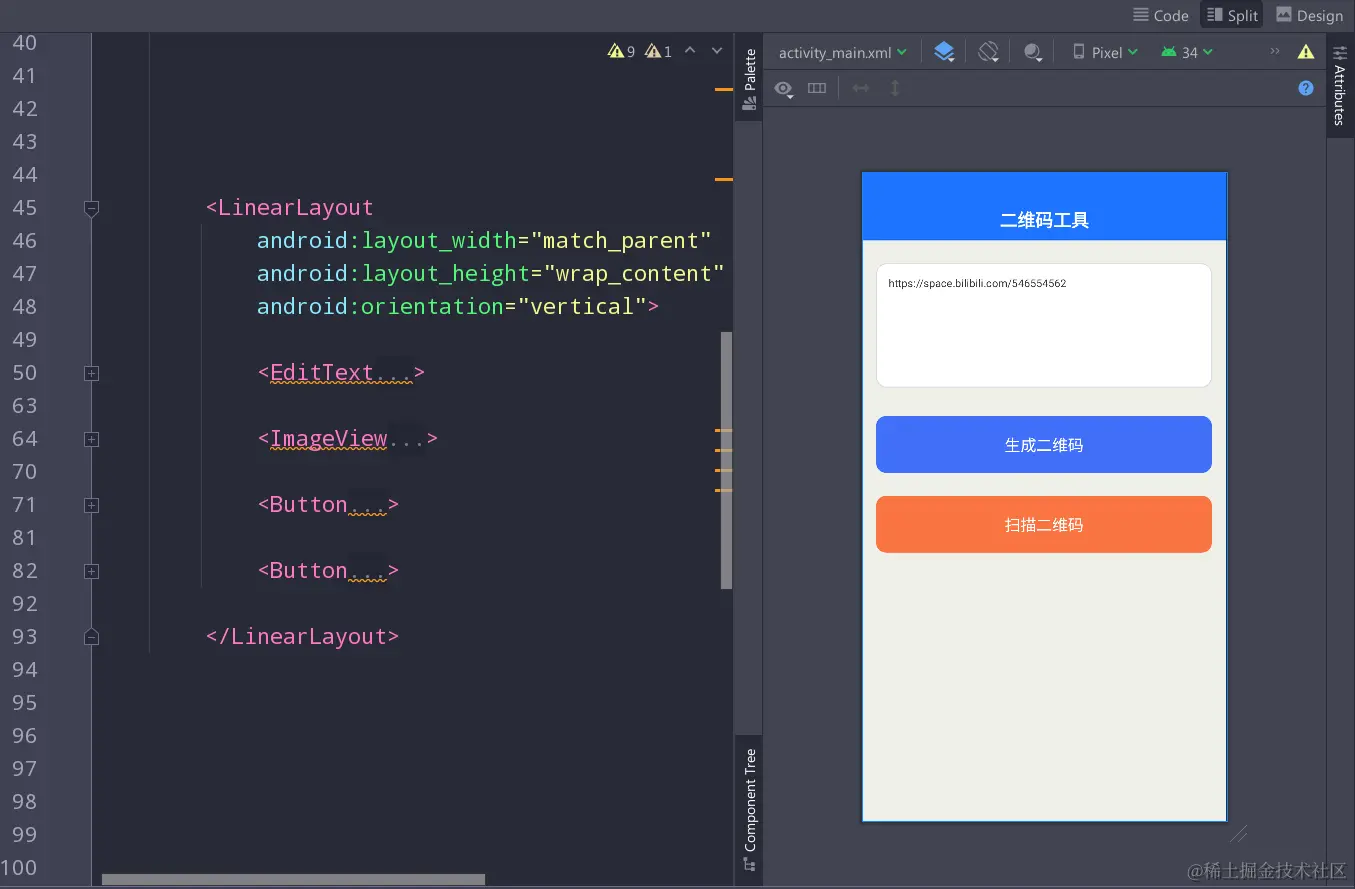Expand the folded EditText block
This screenshot has width=1355, height=889.
pyautogui.click(x=92, y=373)
